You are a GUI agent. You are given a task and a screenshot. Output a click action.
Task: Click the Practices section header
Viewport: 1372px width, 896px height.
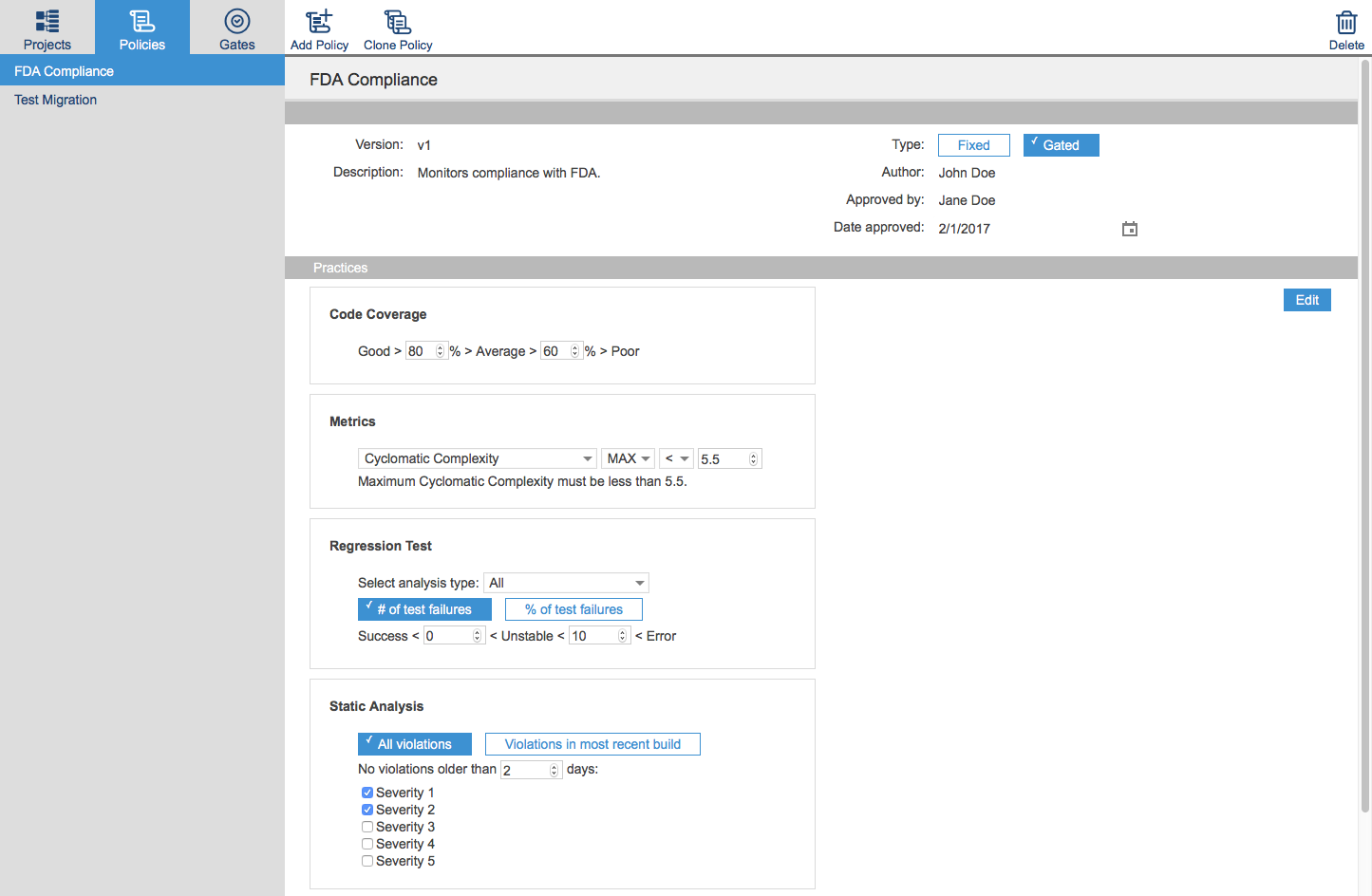821,268
